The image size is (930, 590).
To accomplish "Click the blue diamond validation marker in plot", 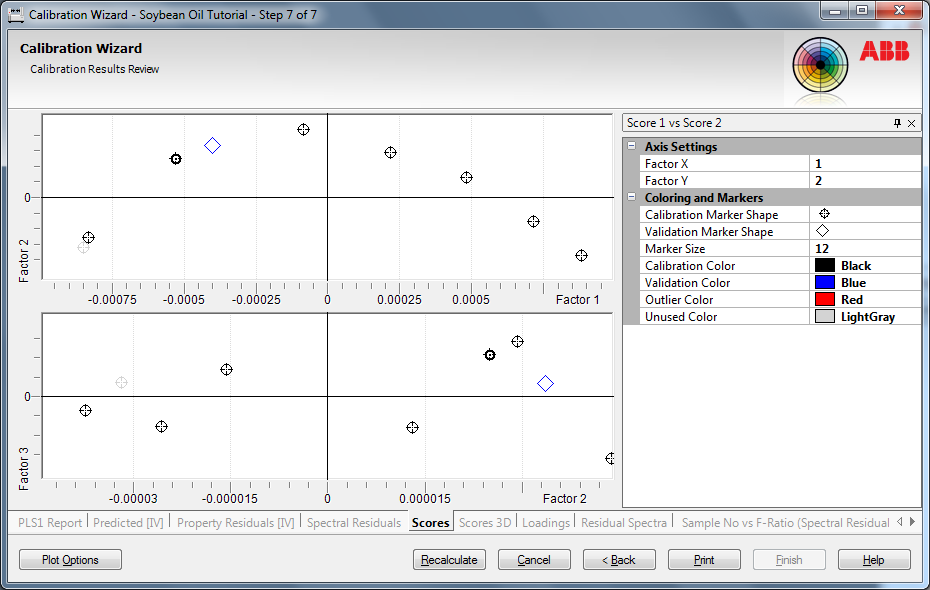I will point(545,383).
